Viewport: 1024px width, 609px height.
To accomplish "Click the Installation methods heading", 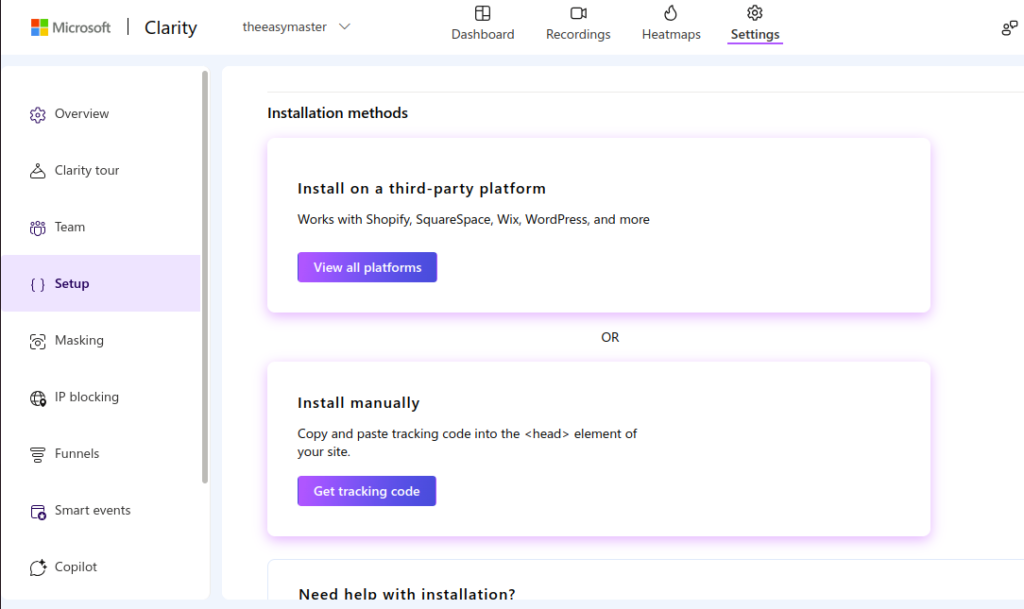I will pyautogui.click(x=338, y=113).
